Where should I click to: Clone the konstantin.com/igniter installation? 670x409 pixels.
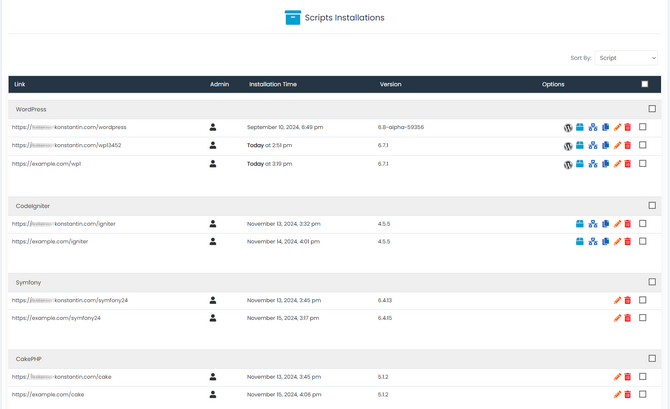point(605,224)
